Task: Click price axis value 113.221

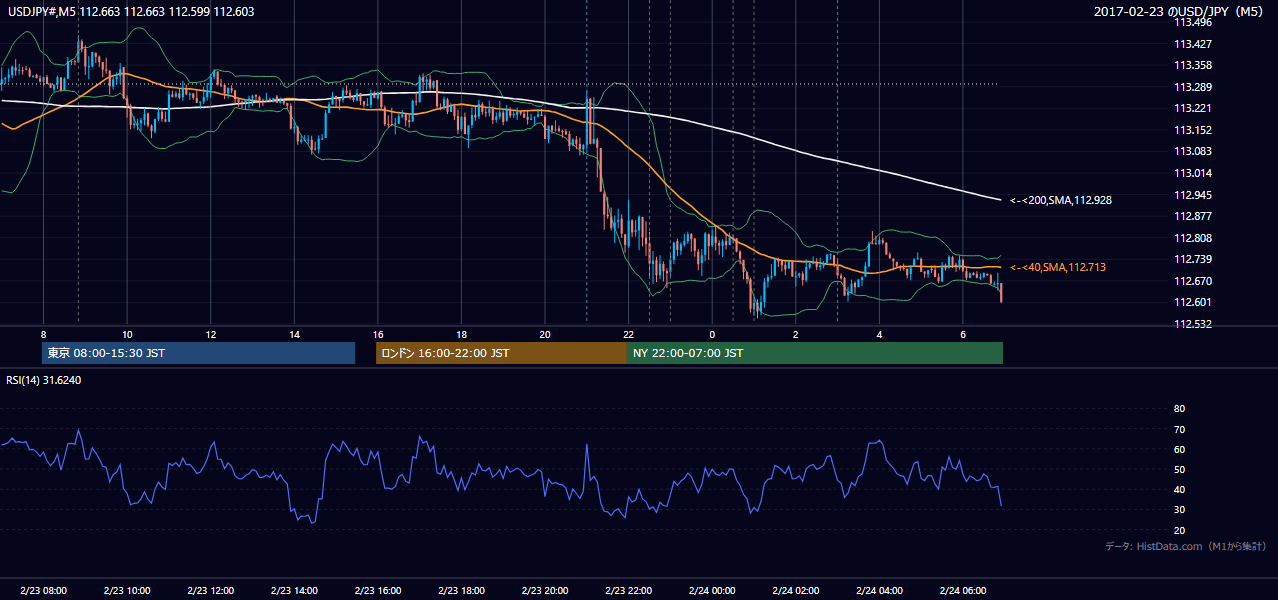Action: (1192, 108)
